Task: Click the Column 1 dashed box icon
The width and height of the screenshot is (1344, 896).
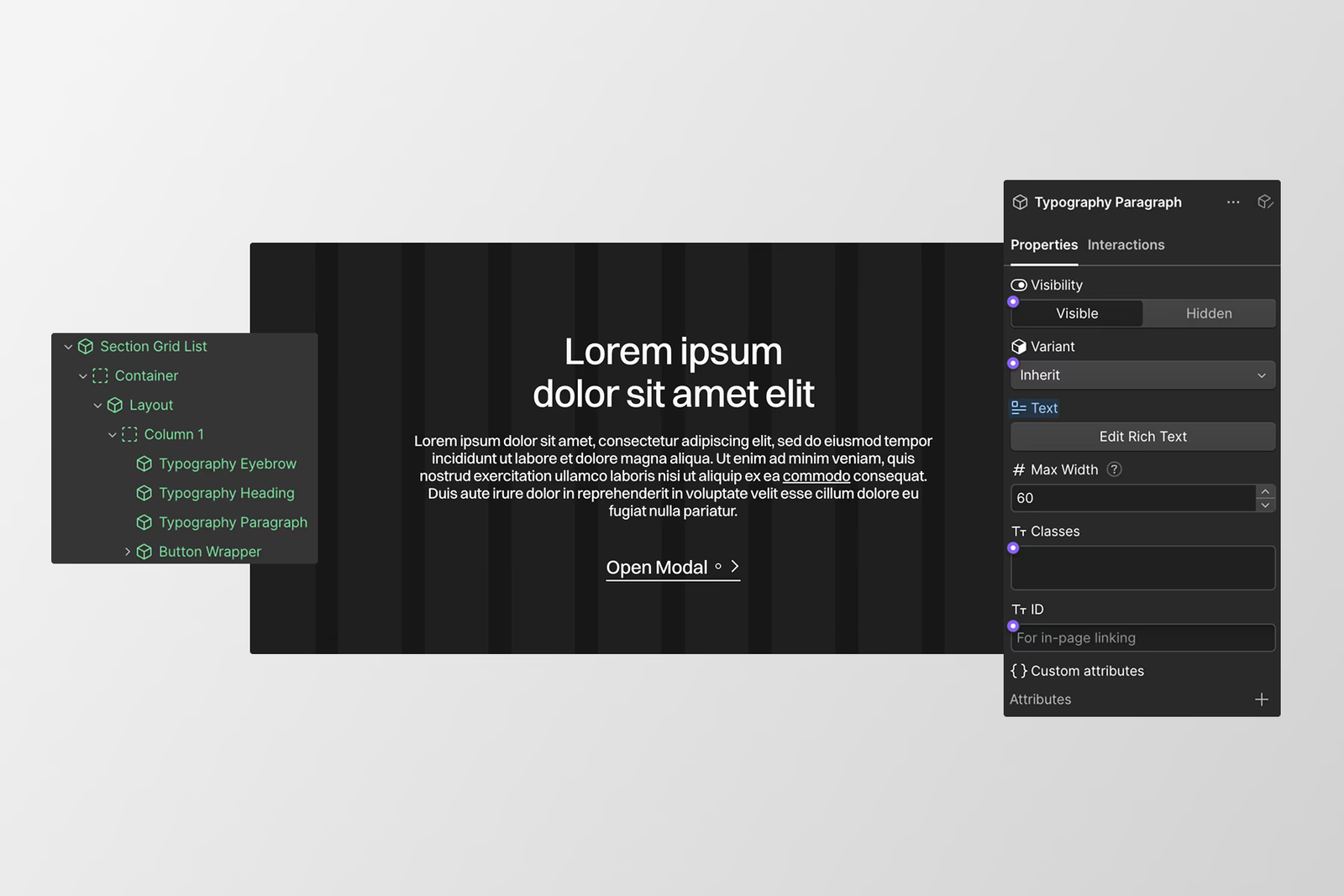Action: tap(129, 434)
